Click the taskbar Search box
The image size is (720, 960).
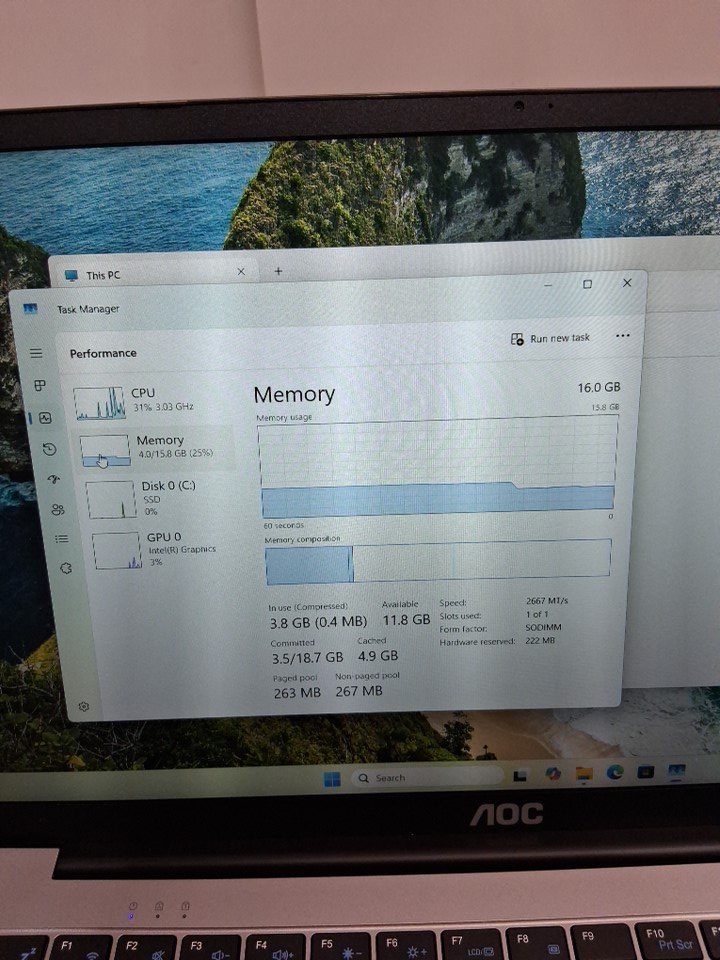pyautogui.click(x=422, y=777)
